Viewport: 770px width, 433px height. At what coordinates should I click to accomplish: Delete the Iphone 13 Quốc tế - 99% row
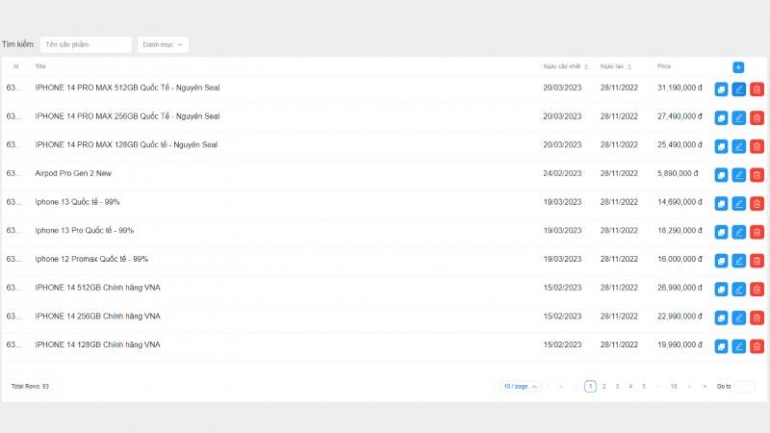(757, 203)
